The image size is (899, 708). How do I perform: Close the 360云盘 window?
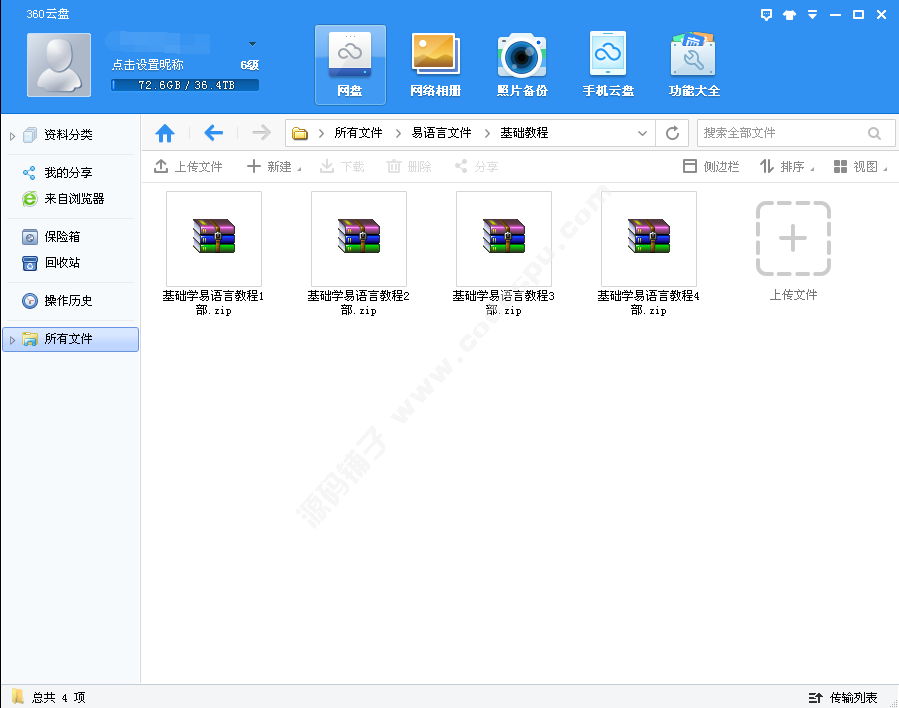point(882,15)
